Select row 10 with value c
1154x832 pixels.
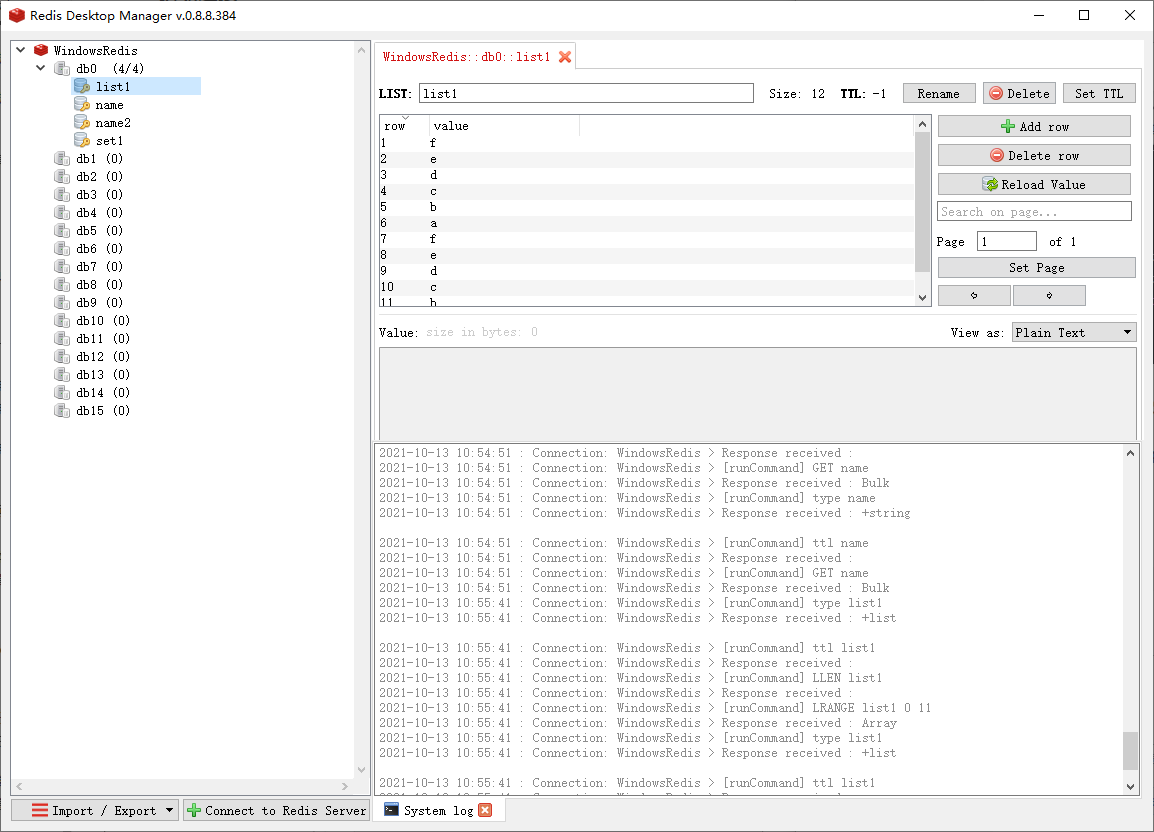tap(646, 287)
